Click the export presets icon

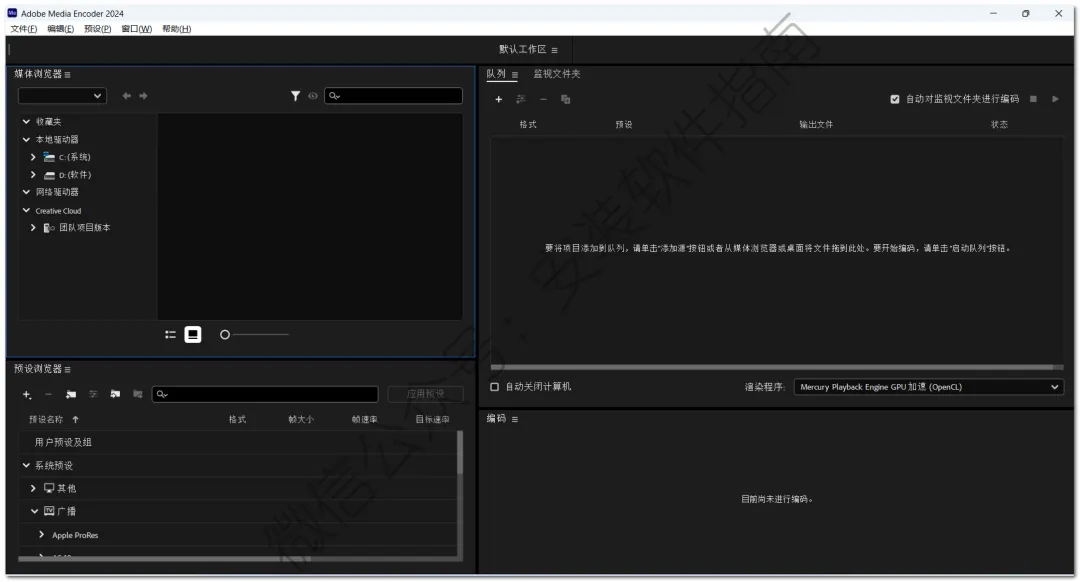[x=138, y=395]
